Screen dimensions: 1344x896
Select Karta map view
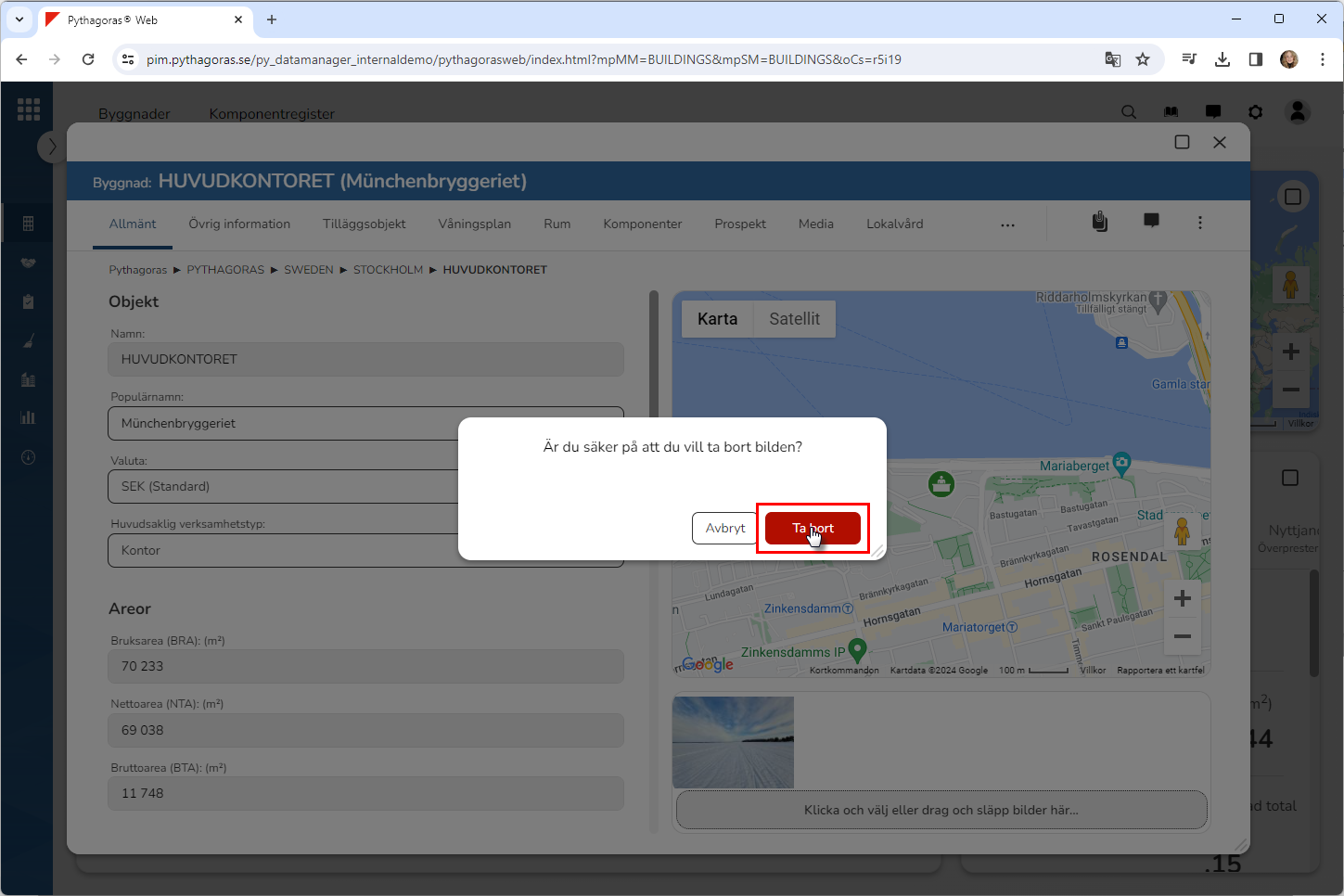[x=717, y=319]
